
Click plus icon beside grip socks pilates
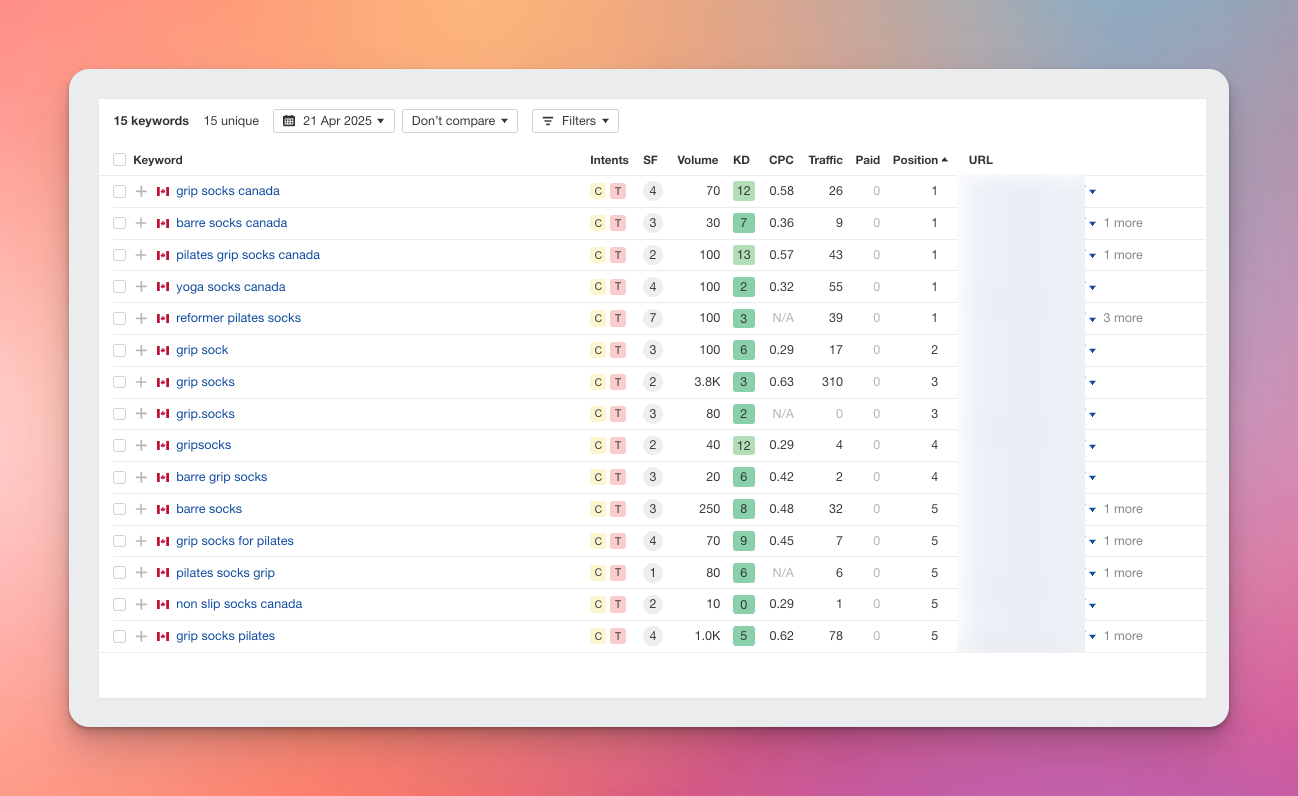tap(141, 636)
